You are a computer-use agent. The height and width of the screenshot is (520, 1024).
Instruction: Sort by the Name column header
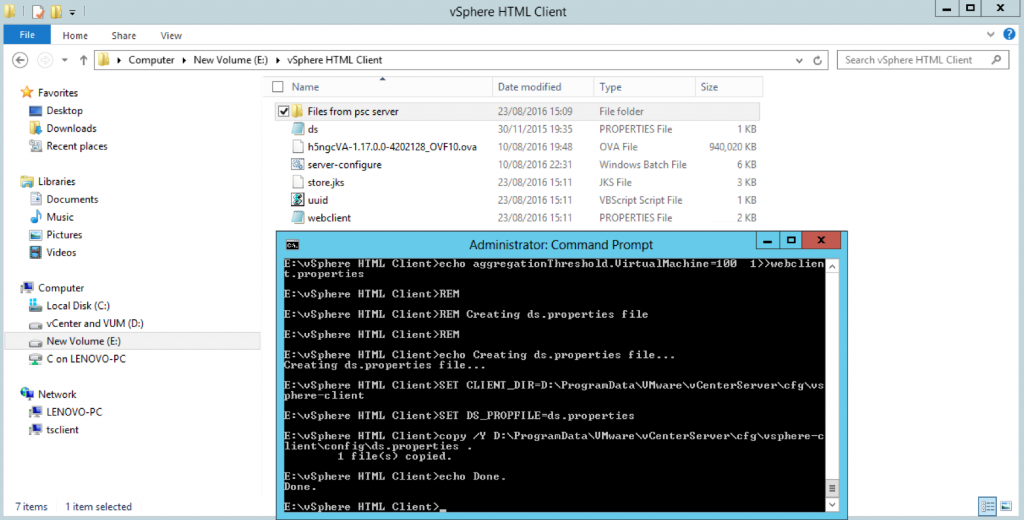305,87
